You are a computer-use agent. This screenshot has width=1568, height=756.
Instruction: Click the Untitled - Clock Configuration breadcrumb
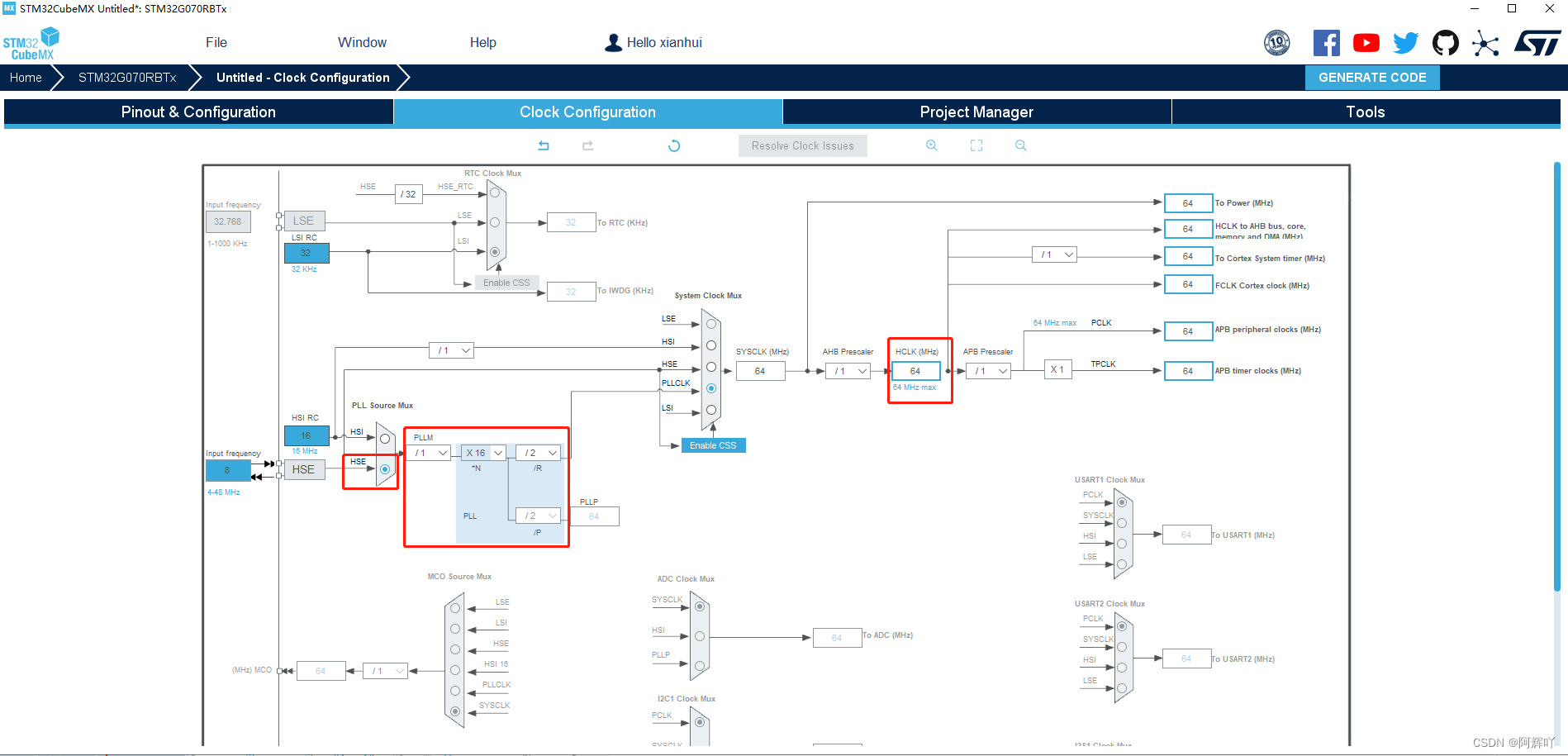click(x=303, y=78)
